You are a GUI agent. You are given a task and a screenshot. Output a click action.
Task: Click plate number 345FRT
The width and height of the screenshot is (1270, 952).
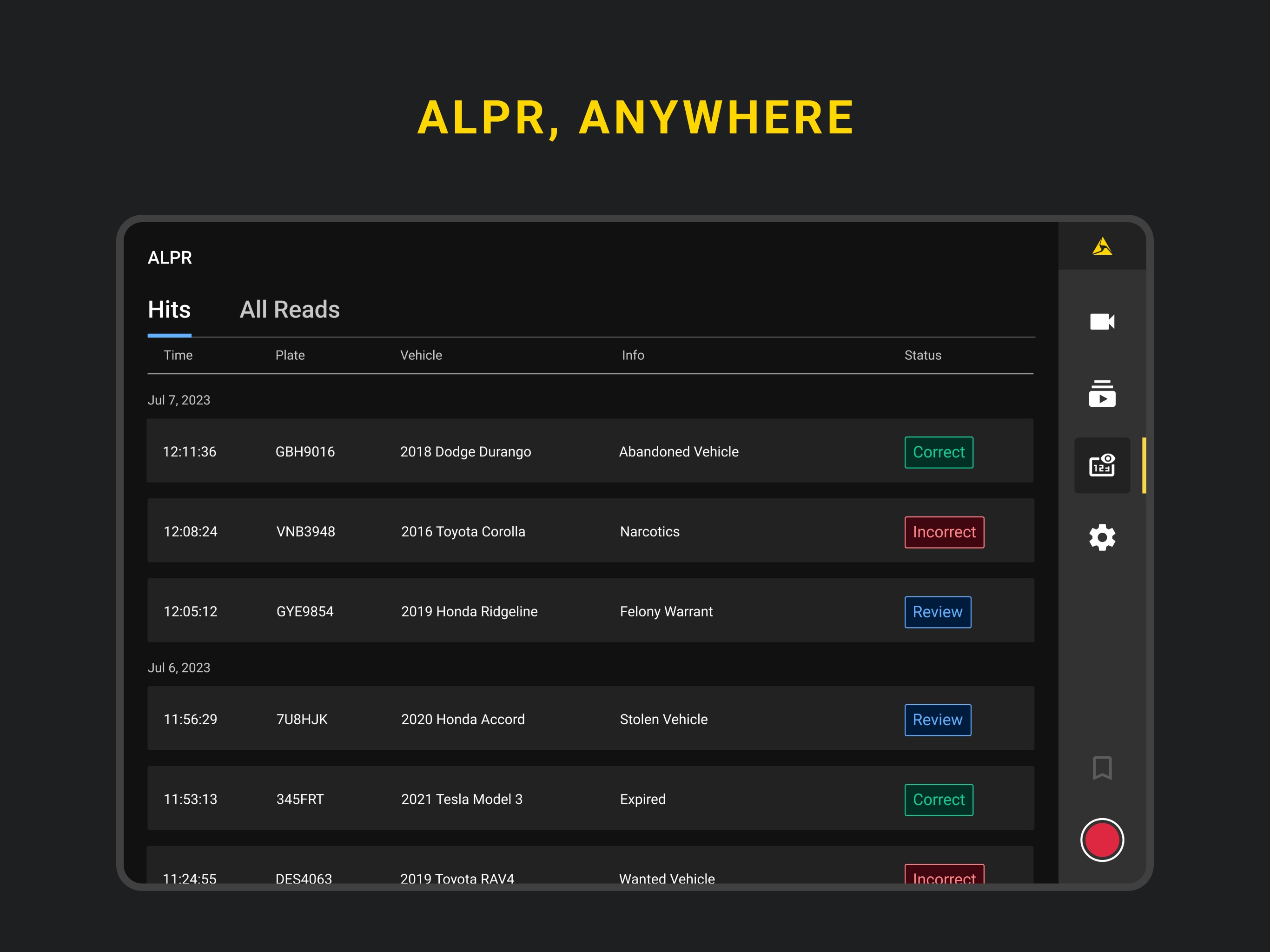(300, 799)
